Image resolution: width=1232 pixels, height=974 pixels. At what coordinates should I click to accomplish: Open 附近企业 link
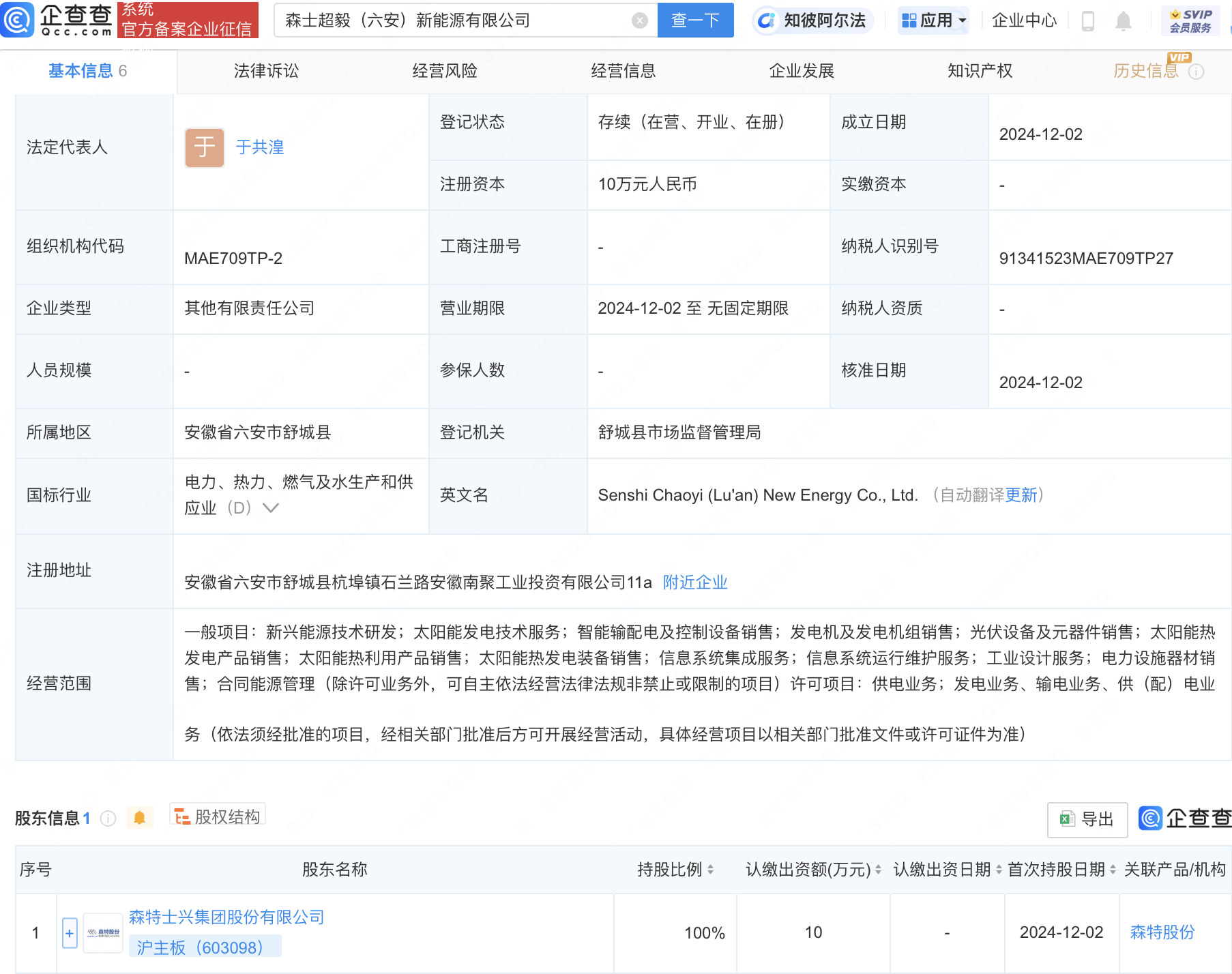click(694, 582)
